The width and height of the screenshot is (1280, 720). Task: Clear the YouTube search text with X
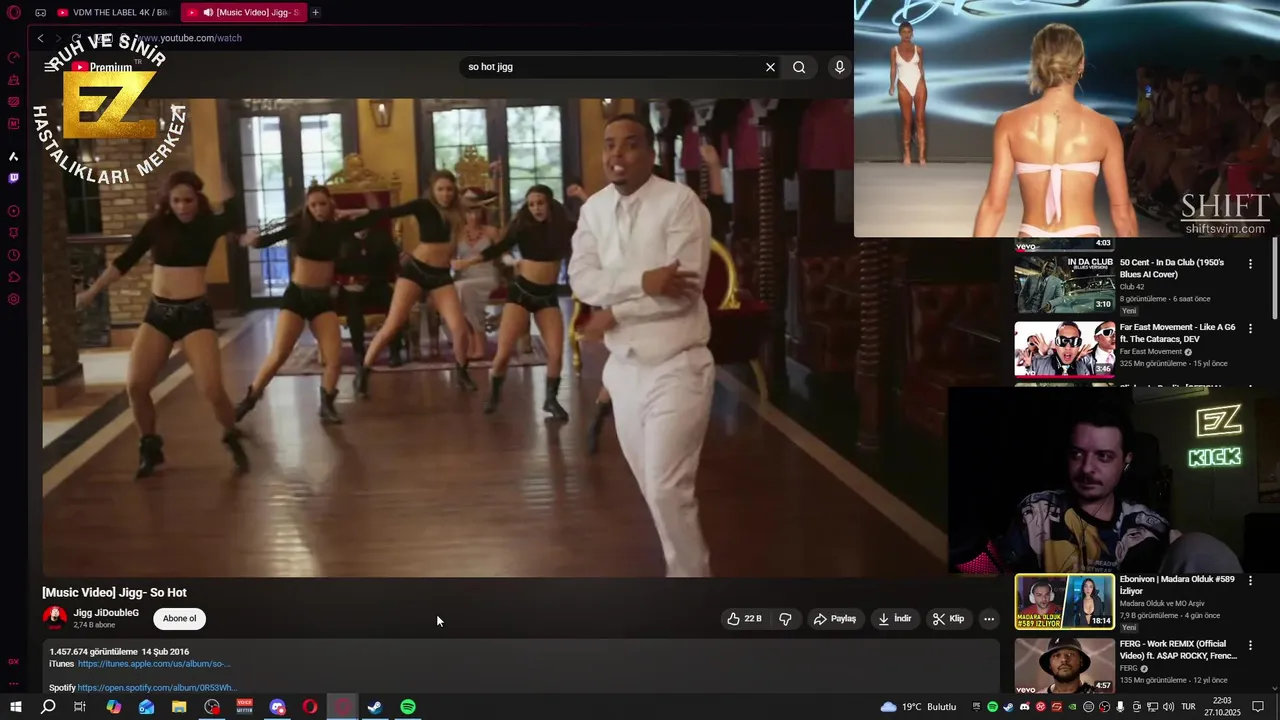pos(770,67)
